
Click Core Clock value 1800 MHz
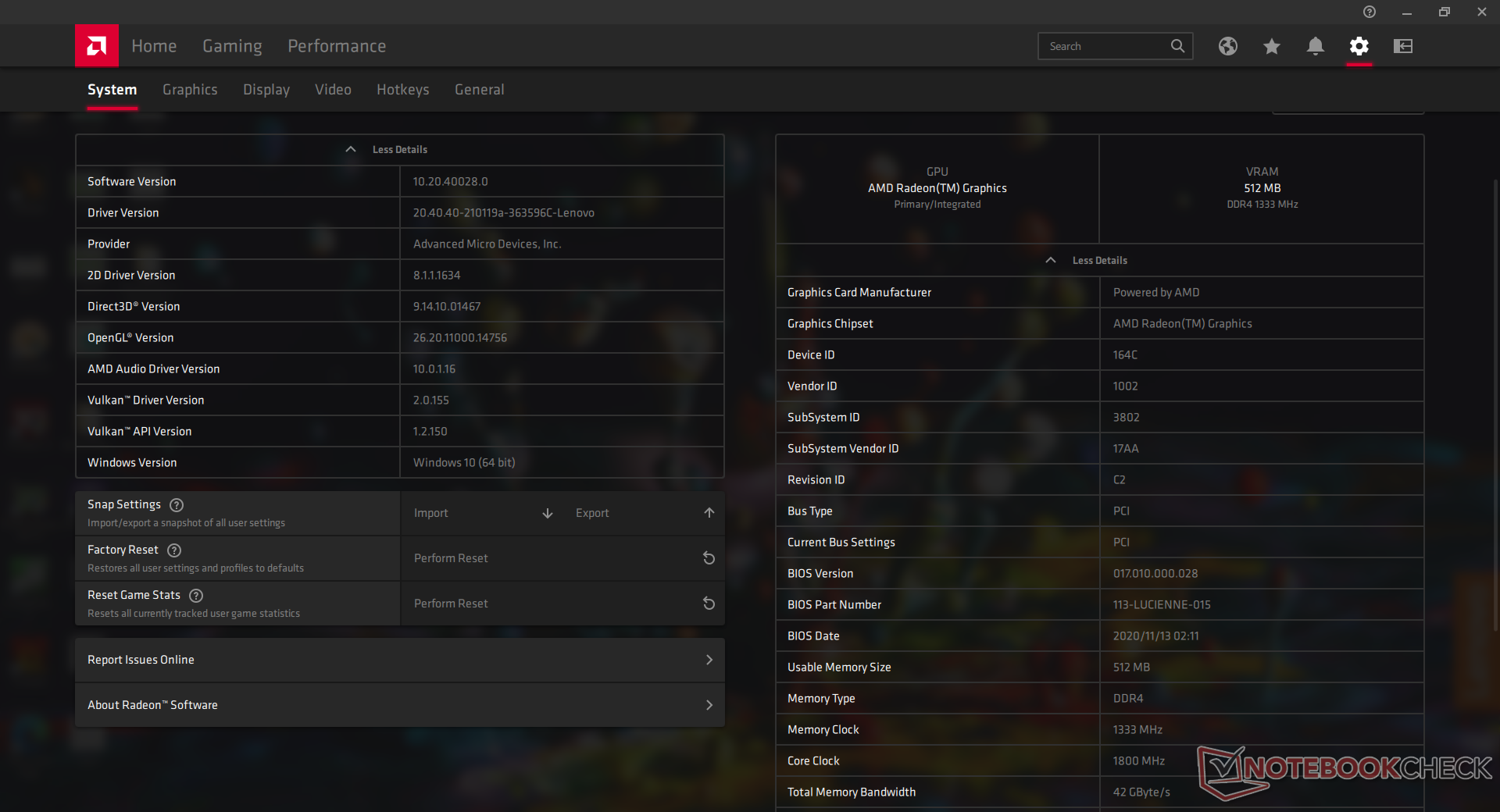click(x=1138, y=760)
